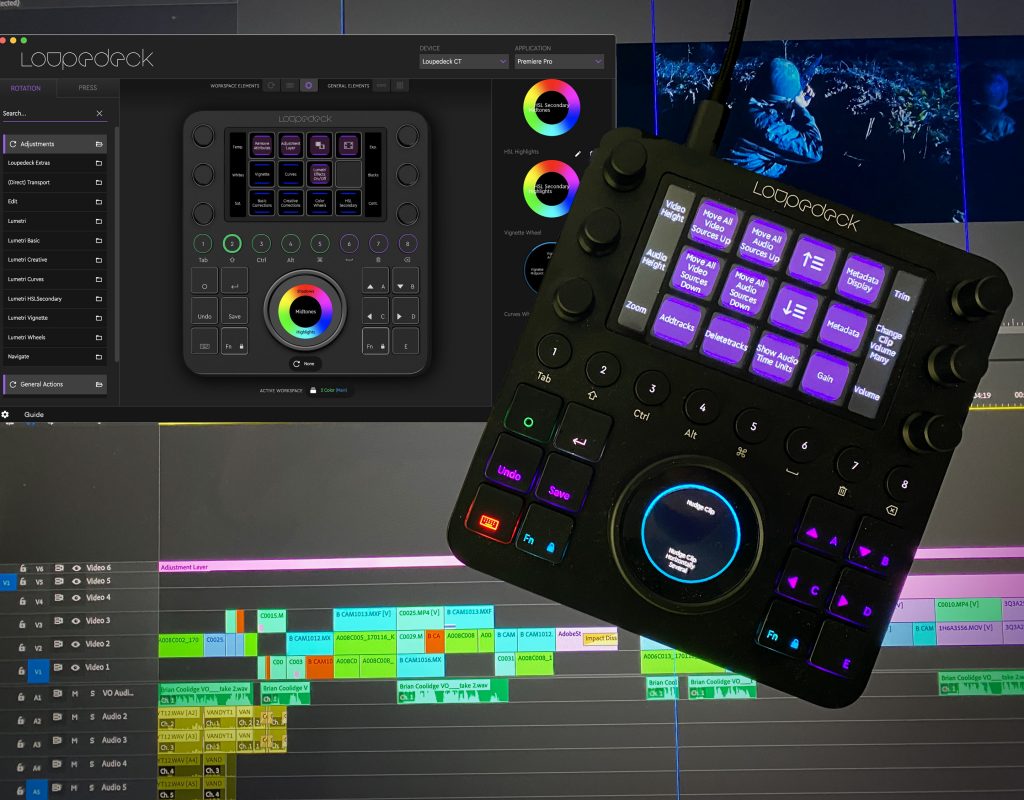Open the Guide link
The image size is (1024, 800).
tap(34, 414)
